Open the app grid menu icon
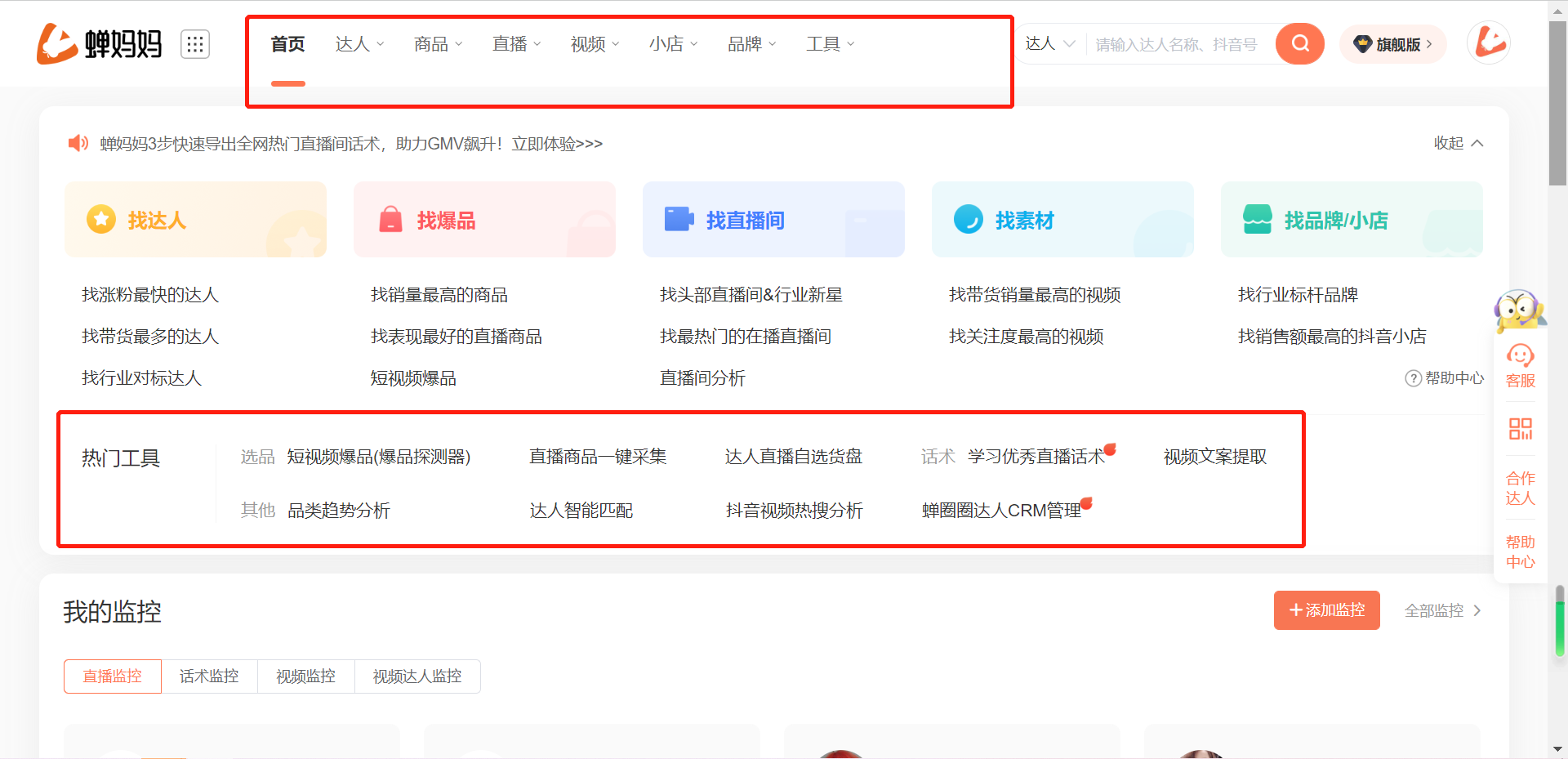 tap(195, 44)
